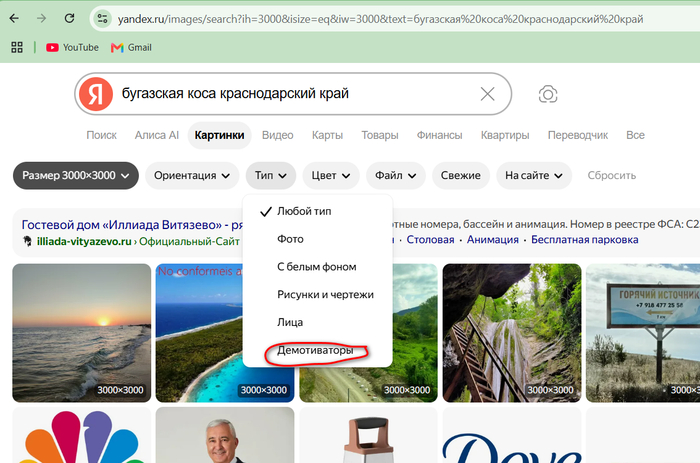Toggle the Свежие filter

coord(461,175)
